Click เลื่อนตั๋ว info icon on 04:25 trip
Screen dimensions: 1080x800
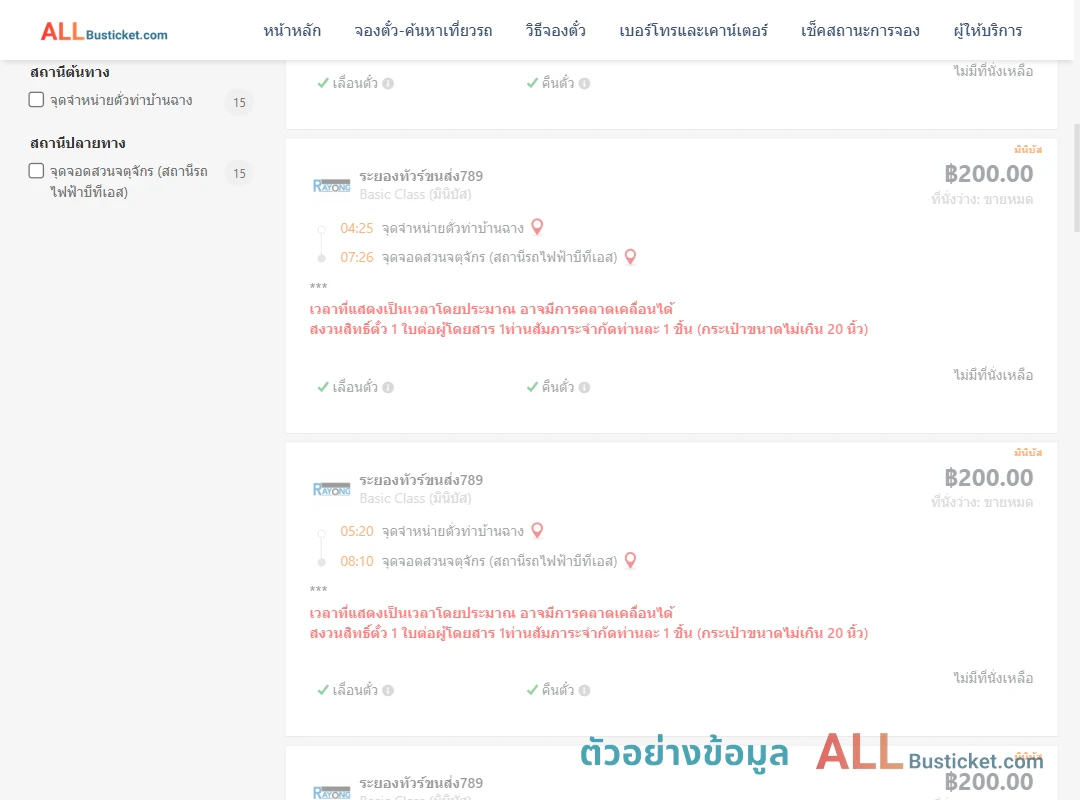pyautogui.click(x=388, y=387)
